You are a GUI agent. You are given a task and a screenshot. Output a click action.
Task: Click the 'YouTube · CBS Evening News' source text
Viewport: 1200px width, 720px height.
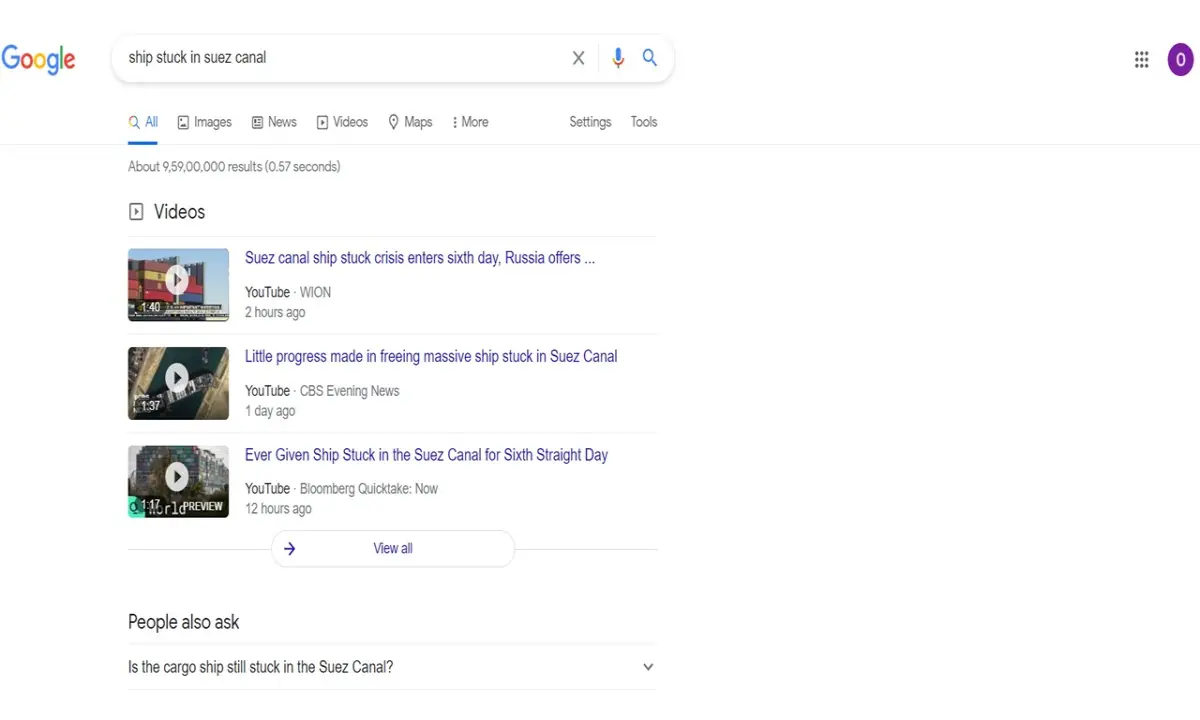pyautogui.click(x=322, y=391)
